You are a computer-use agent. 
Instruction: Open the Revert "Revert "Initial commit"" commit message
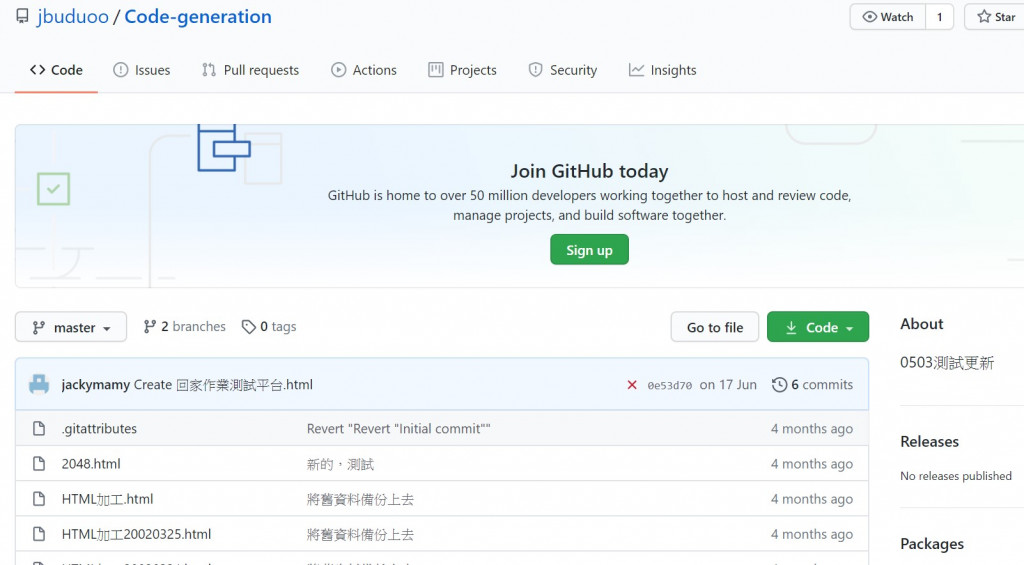pyautogui.click(x=398, y=428)
